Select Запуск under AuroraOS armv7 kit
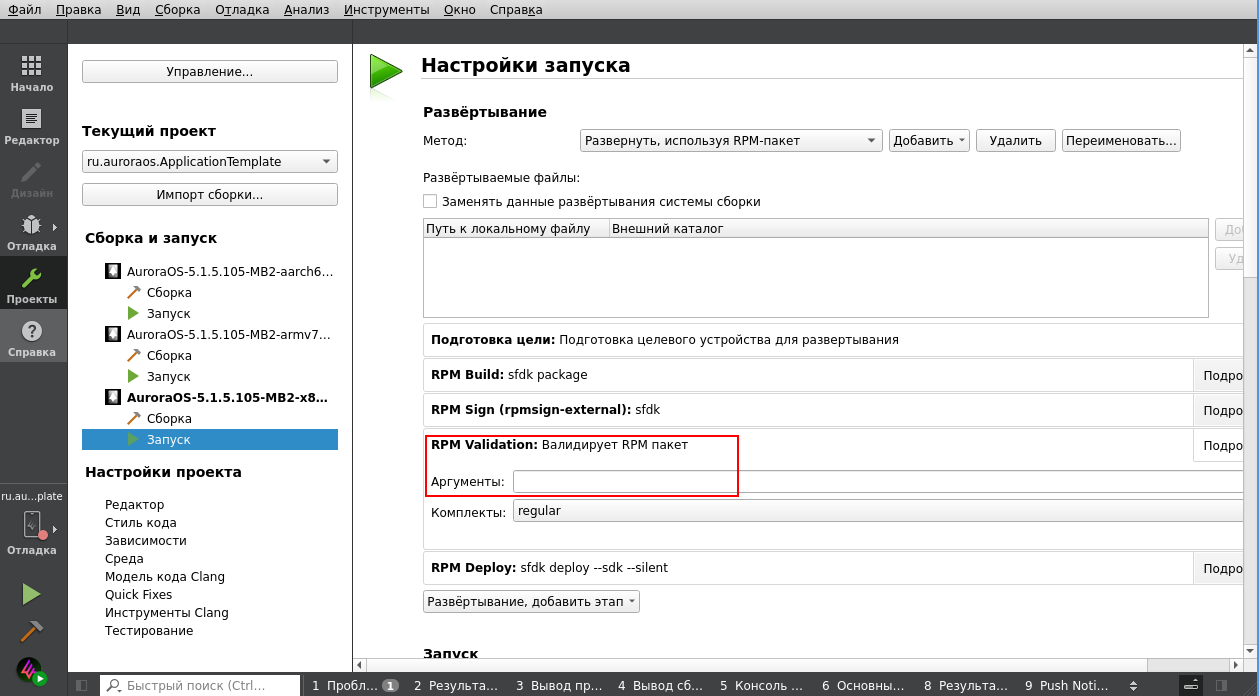This screenshot has height=696, width=1259. click(x=169, y=376)
